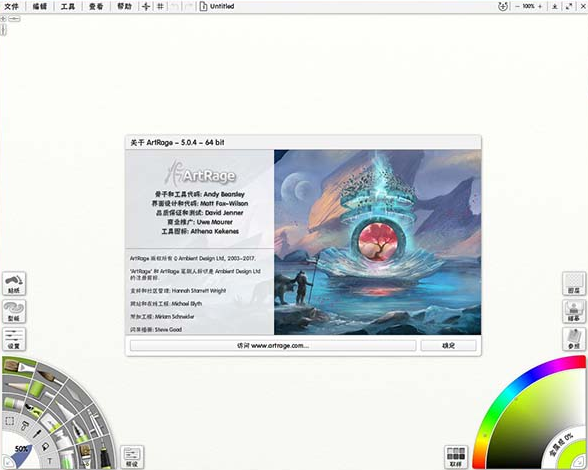Expand the Presets panel button
This screenshot has height=470, width=588.
point(132,456)
